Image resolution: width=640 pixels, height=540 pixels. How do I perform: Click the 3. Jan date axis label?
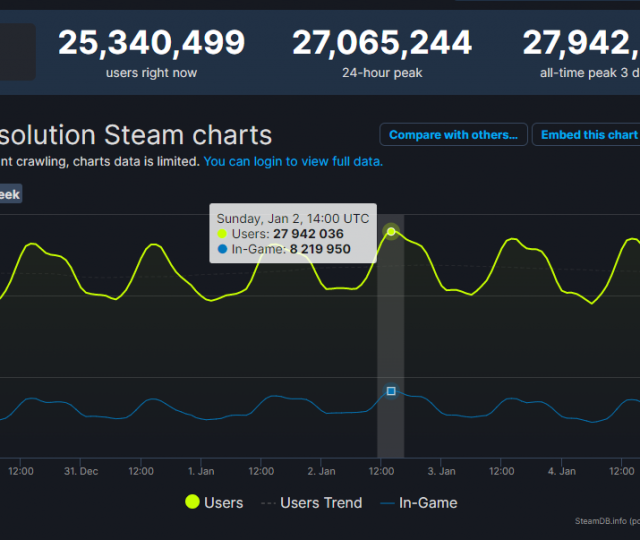441,471
